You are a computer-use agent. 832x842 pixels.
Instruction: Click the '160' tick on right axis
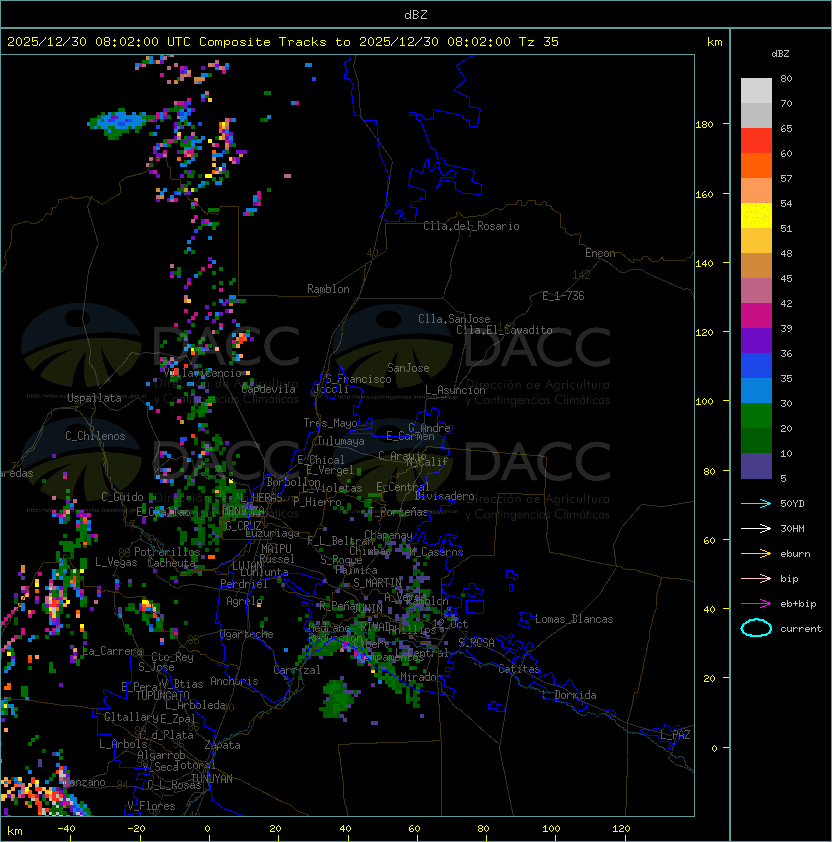coord(704,194)
